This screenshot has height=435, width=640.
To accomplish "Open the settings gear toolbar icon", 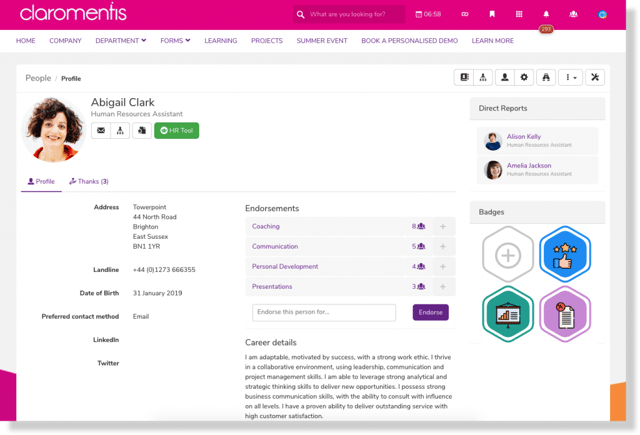I will pos(524,77).
